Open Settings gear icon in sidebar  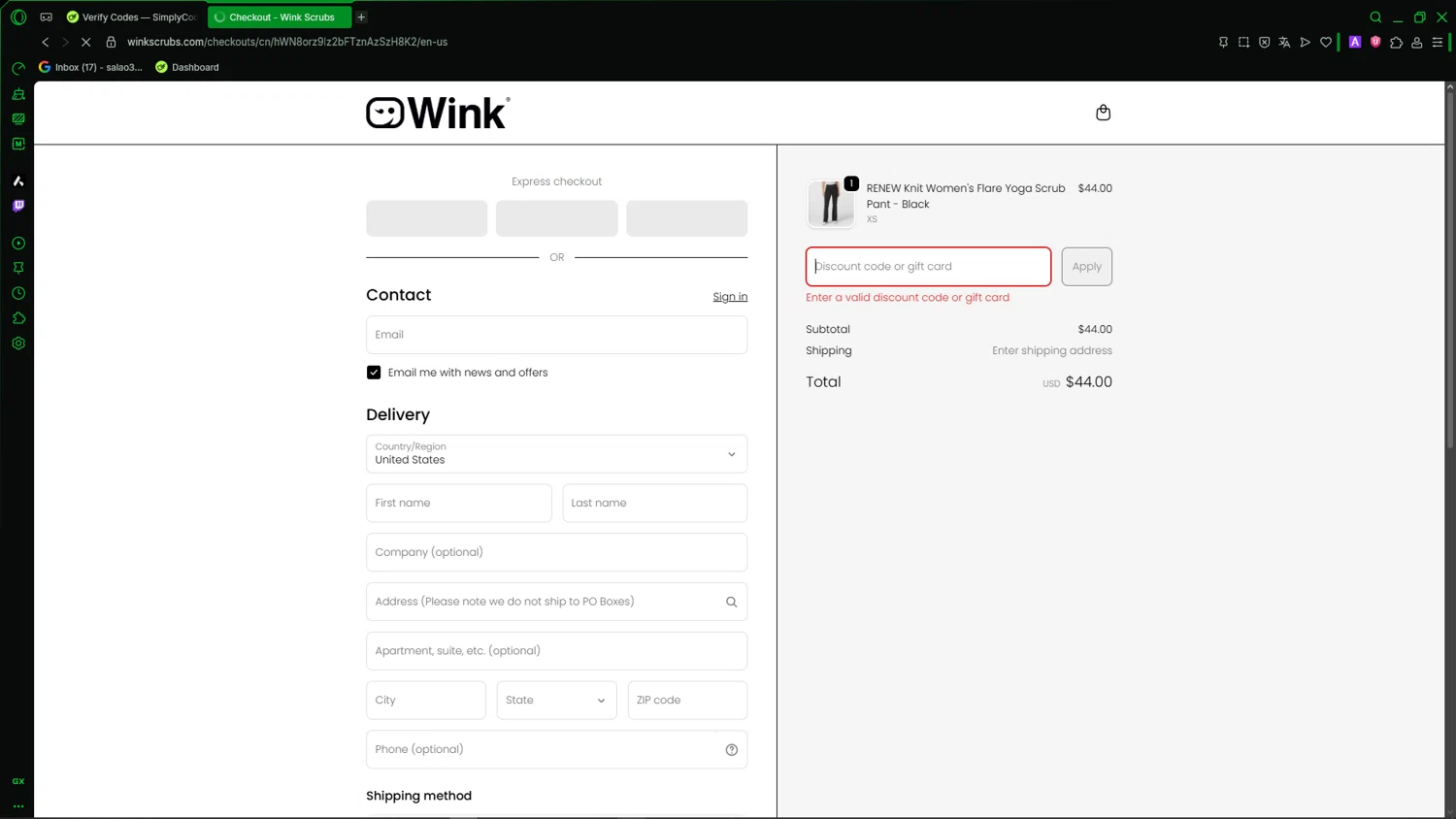click(18, 344)
